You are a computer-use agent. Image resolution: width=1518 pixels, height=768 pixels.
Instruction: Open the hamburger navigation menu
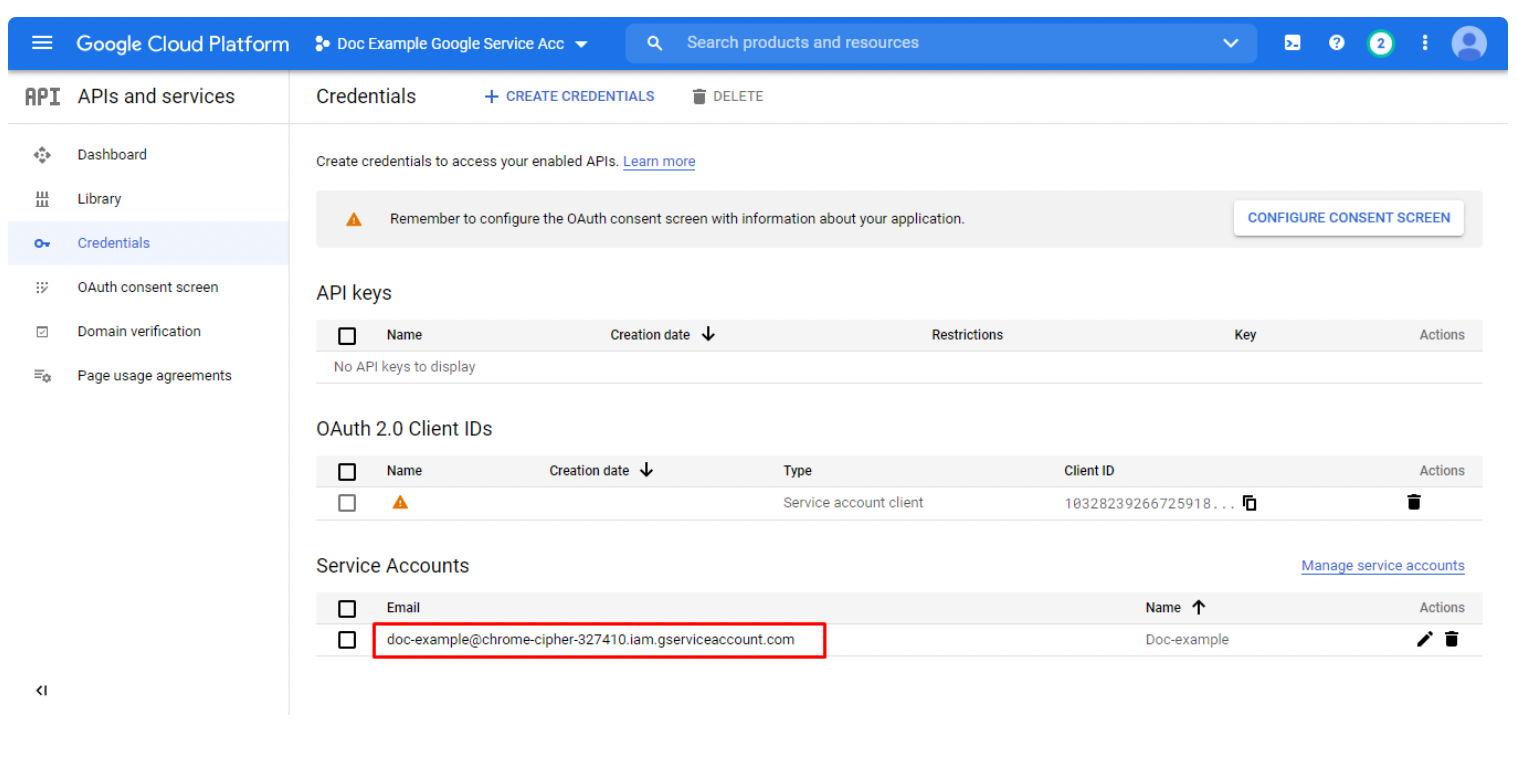tap(41, 43)
